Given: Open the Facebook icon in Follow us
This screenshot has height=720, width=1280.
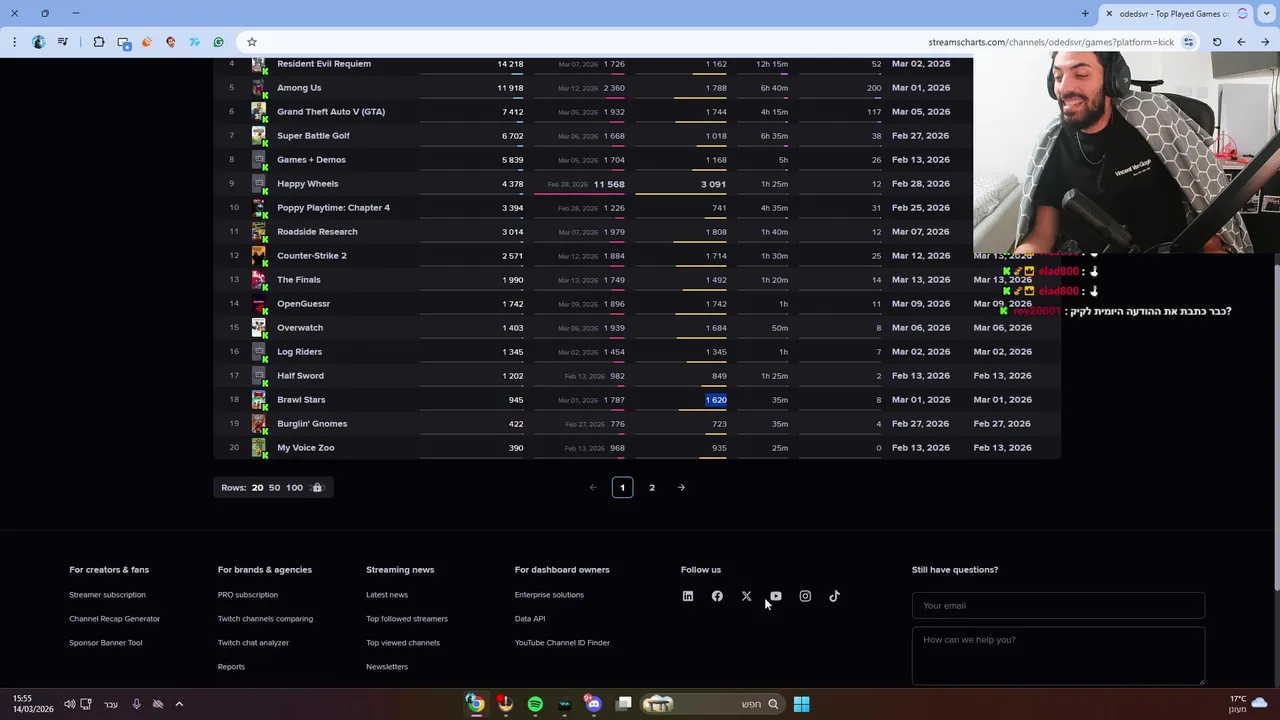Looking at the screenshot, I should click(x=717, y=596).
